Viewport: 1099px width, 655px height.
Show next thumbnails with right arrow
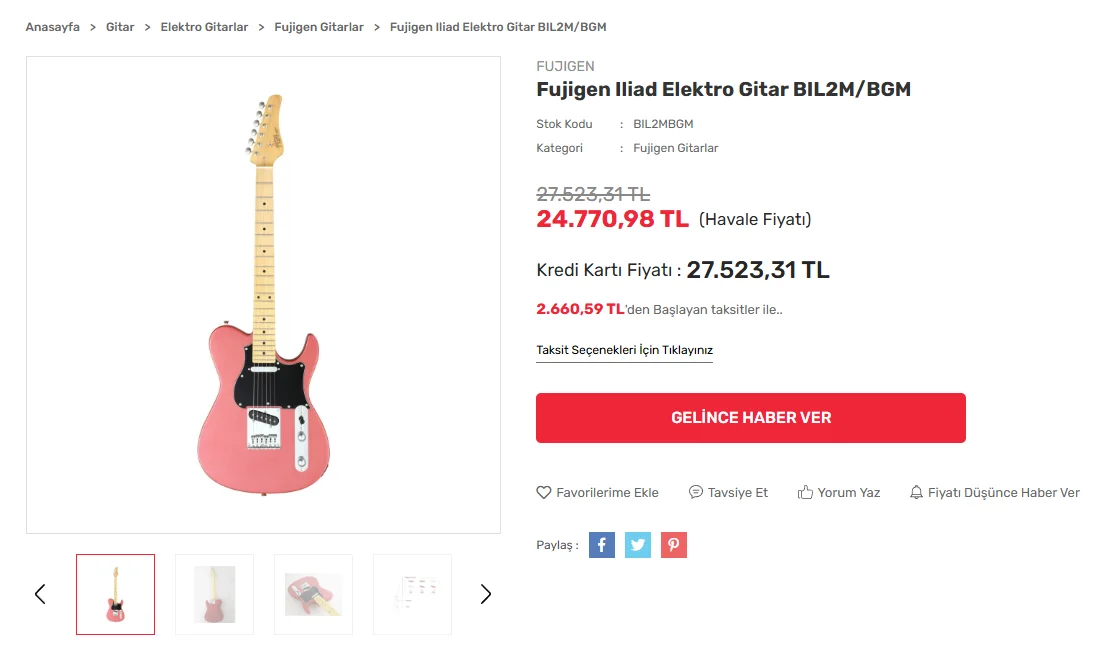click(486, 594)
